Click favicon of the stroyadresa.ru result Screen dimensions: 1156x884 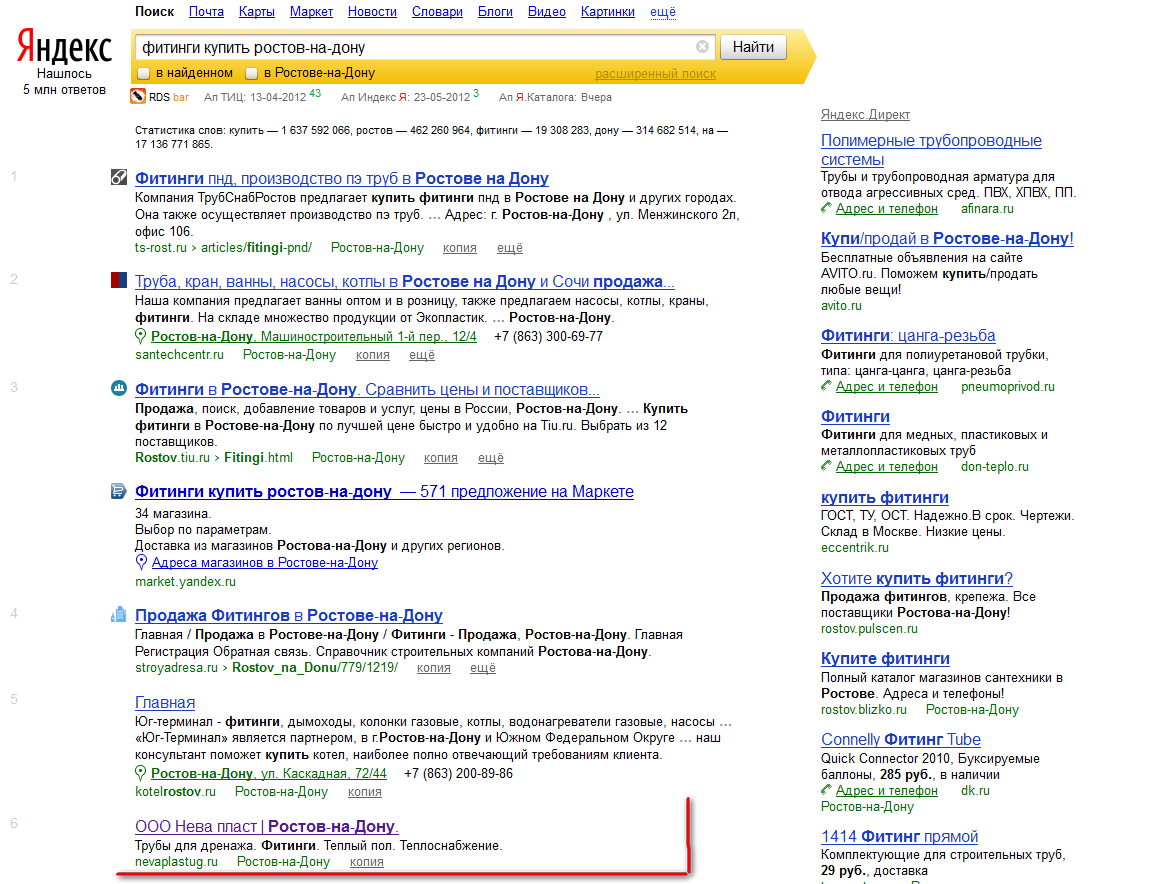click(x=119, y=614)
